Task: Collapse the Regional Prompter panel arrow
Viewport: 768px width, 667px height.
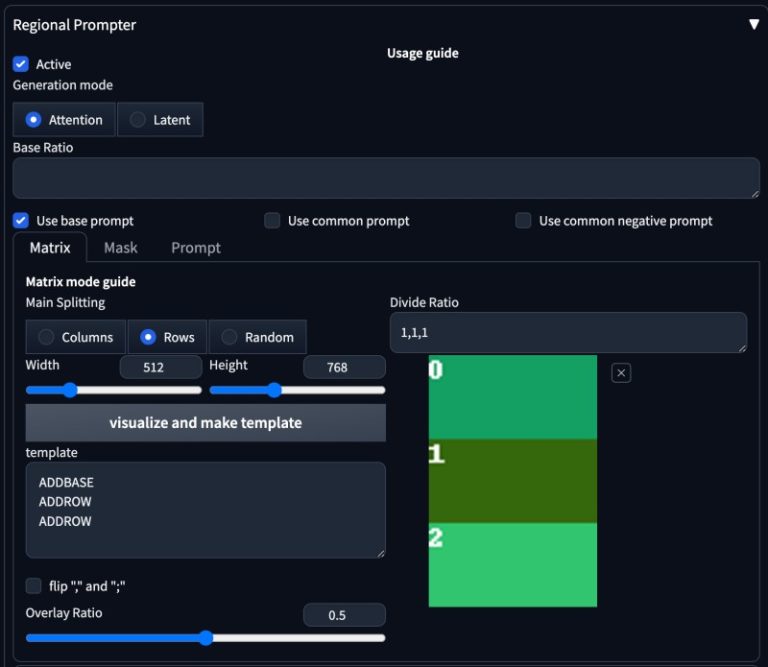Action: pos(754,24)
